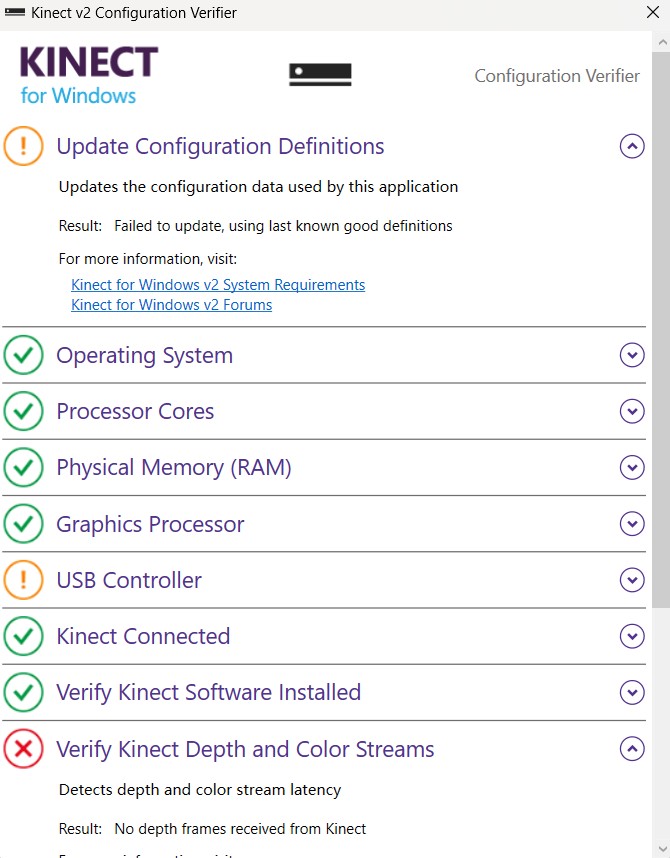The image size is (670, 858).
Task: Click the green checkmark beside Kinect Connected
Action: (x=24, y=636)
